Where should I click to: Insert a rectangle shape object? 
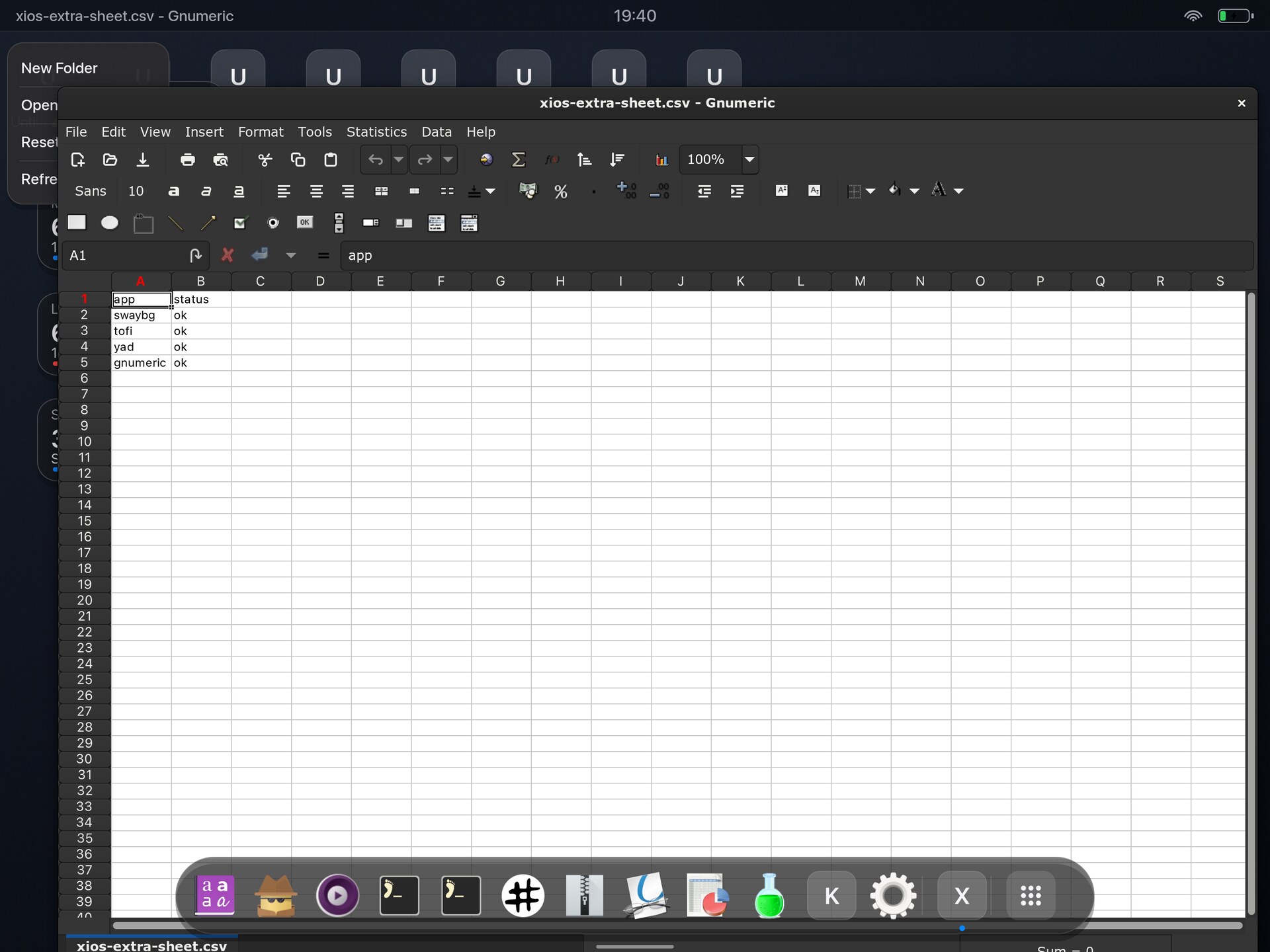click(x=77, y=222)
